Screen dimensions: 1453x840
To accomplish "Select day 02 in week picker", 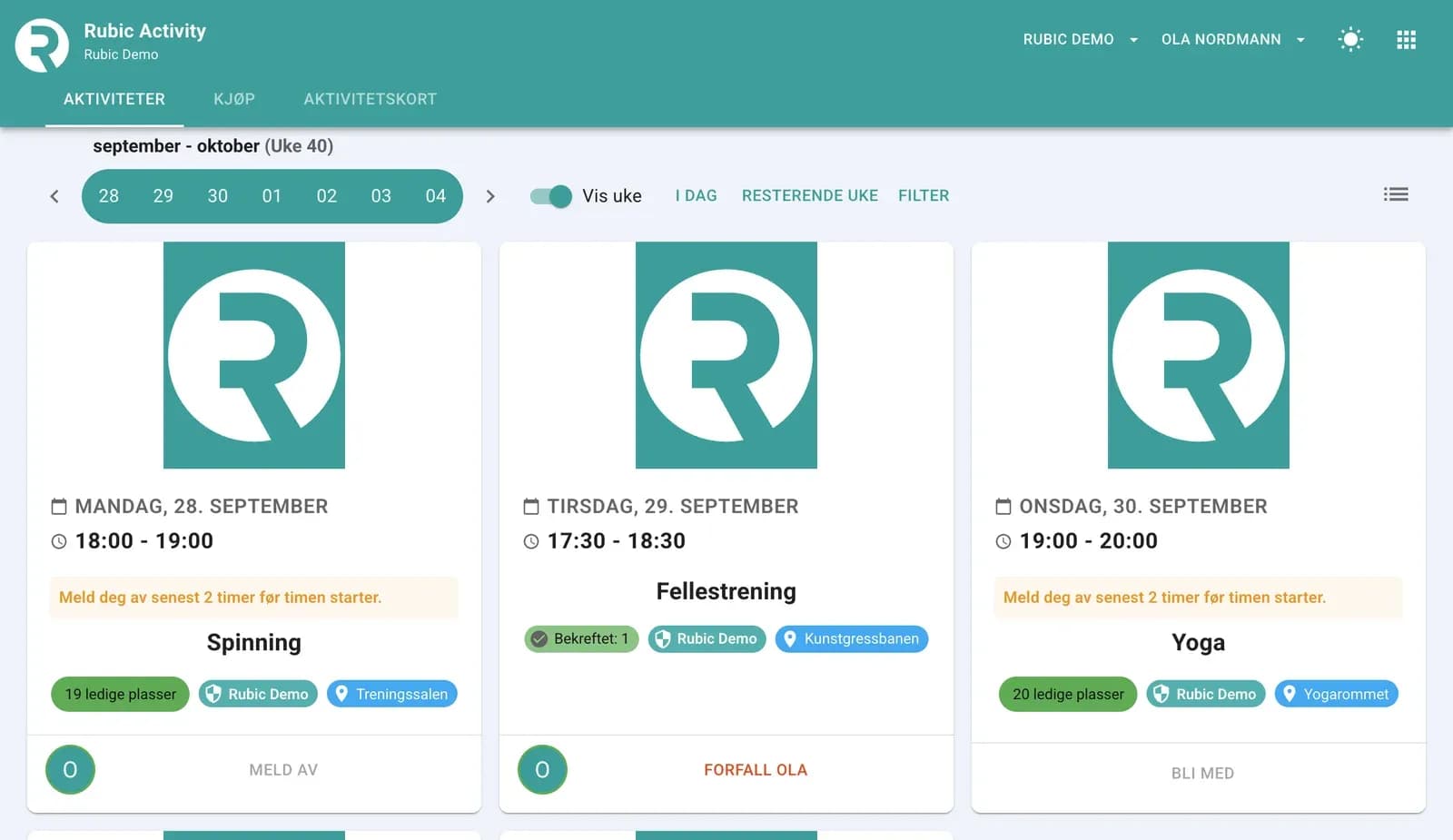I will pos(327,196).
